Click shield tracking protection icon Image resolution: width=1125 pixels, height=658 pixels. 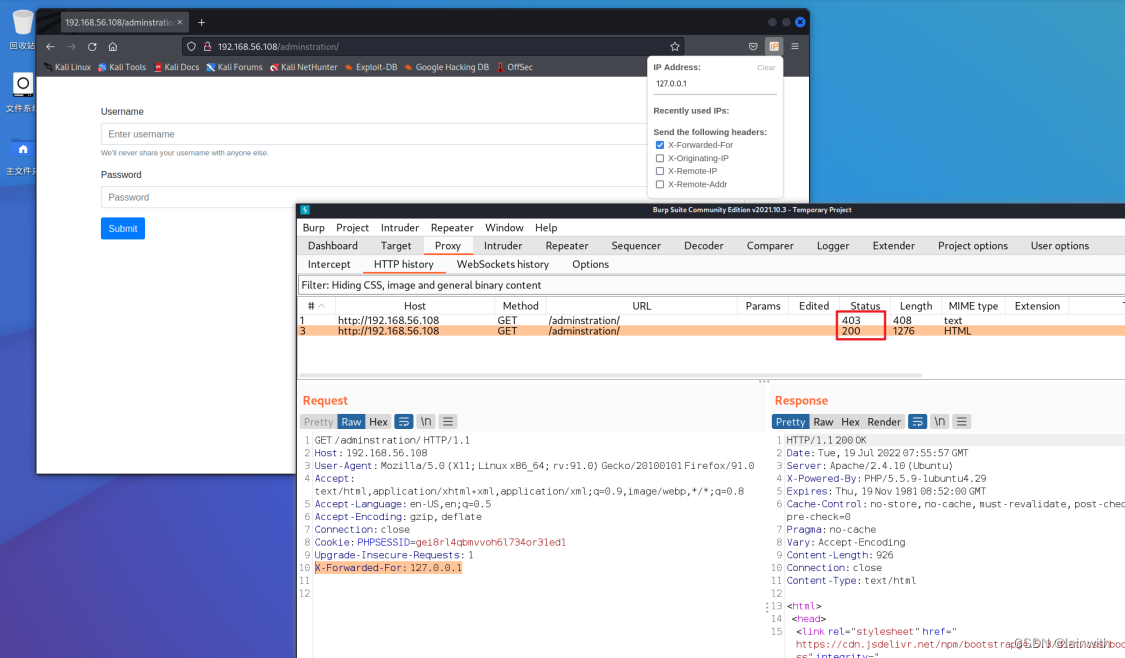(191, 47)
